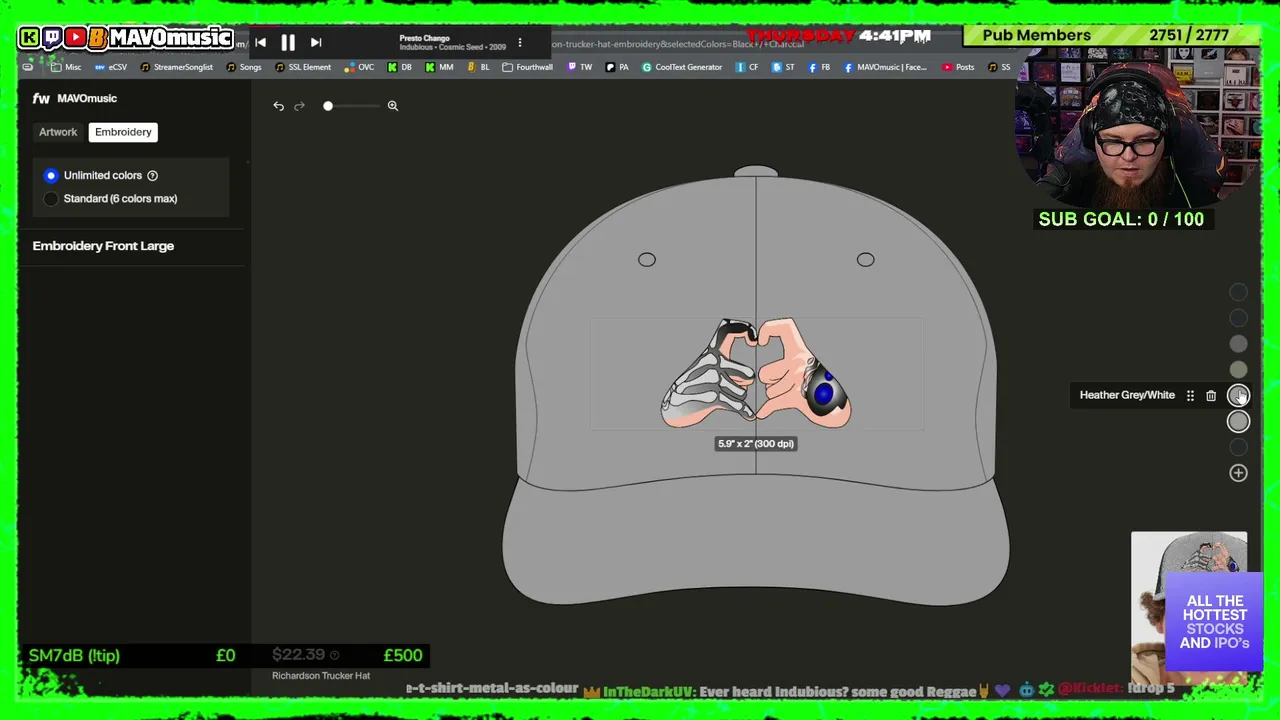Open the SSL Element bookmark

click(x=303, y=67)
